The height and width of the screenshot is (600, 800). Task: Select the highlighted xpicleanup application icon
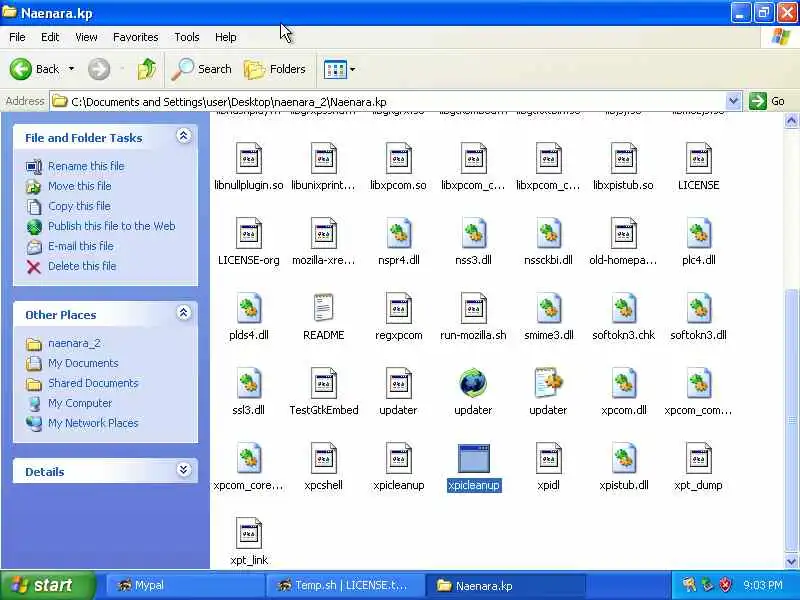[473, 458]
